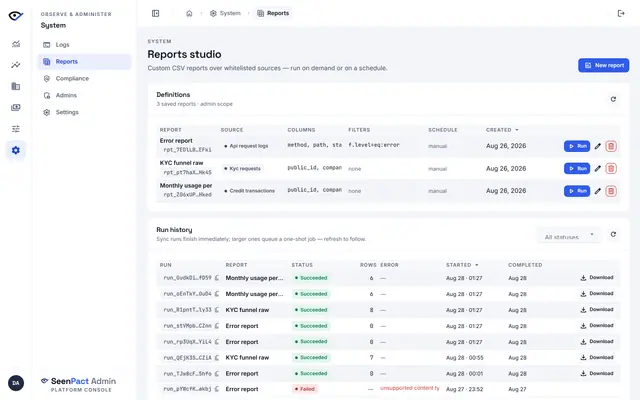Go to System breadcrumb
The image size is (640, 400).
(x=225, y=13)
